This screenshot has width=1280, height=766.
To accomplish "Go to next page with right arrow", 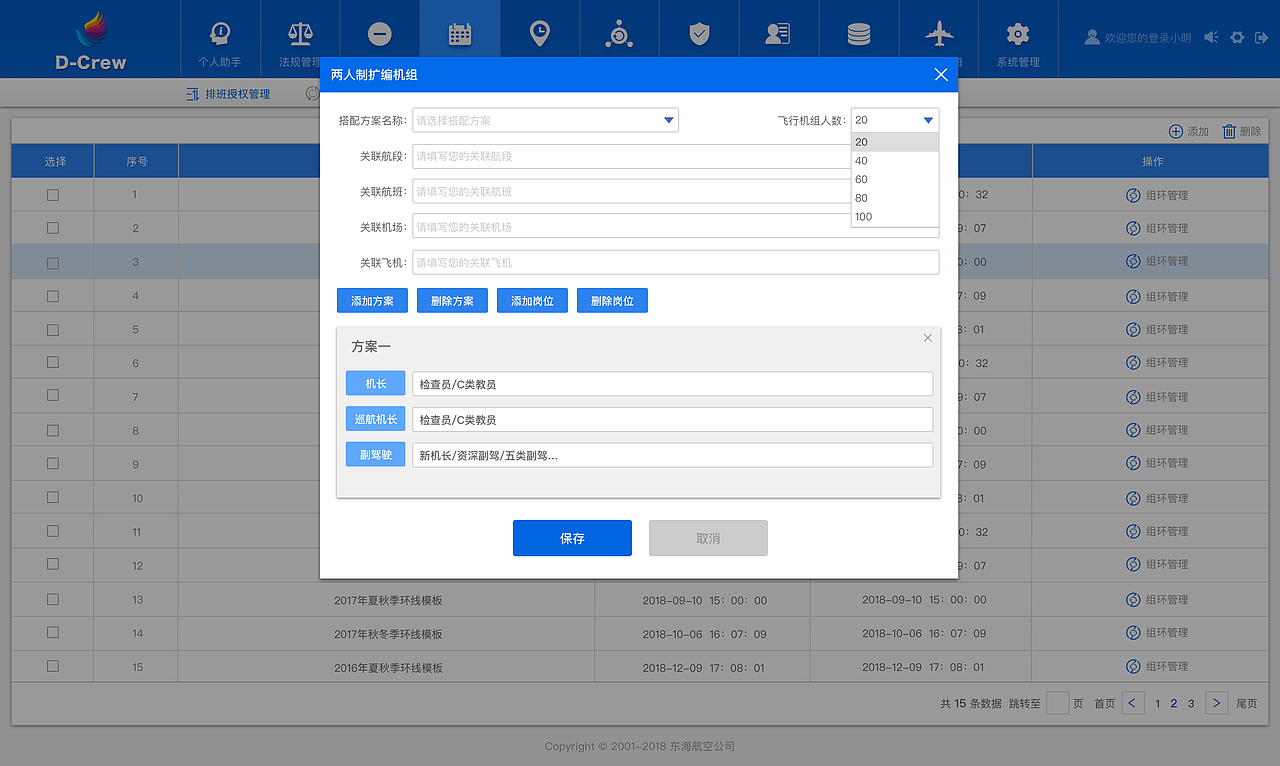I will (1216, 703).
